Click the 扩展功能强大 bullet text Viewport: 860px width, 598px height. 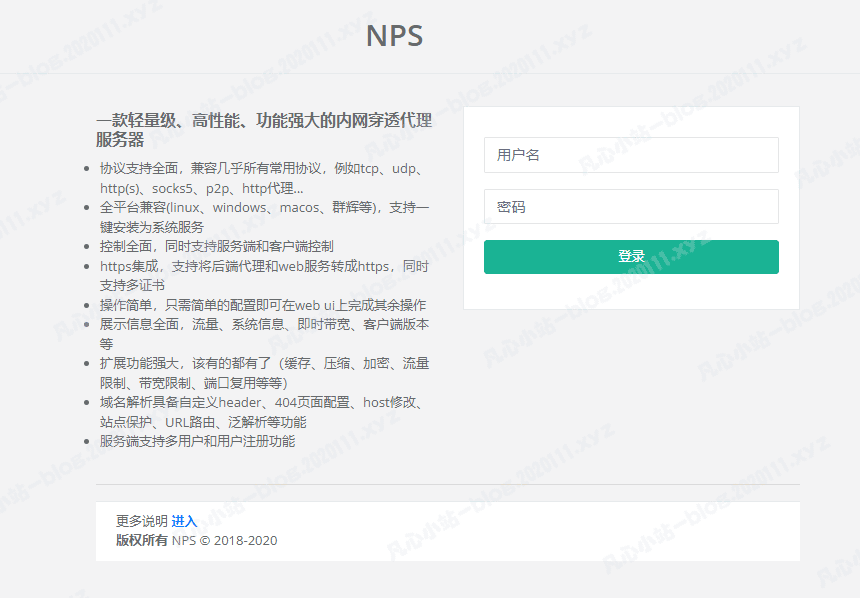(264, 373)
